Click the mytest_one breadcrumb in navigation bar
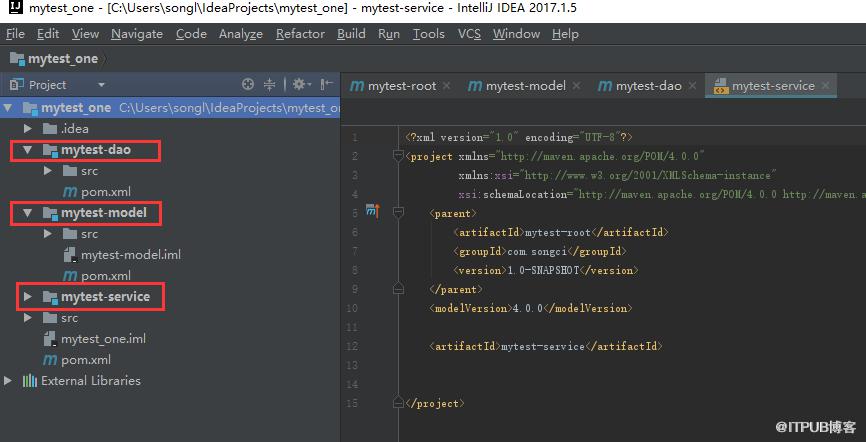Screen dimensions: 866x442 click(x=54, y=59)
